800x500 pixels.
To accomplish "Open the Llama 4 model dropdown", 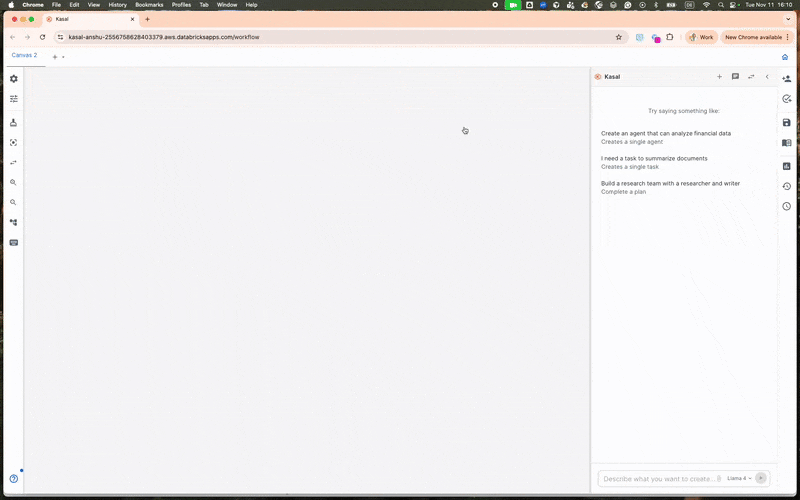I will click(738, 479).
